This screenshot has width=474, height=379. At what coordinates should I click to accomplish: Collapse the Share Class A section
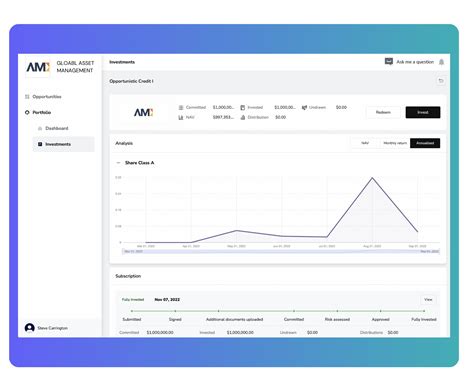tap(118, 163)
